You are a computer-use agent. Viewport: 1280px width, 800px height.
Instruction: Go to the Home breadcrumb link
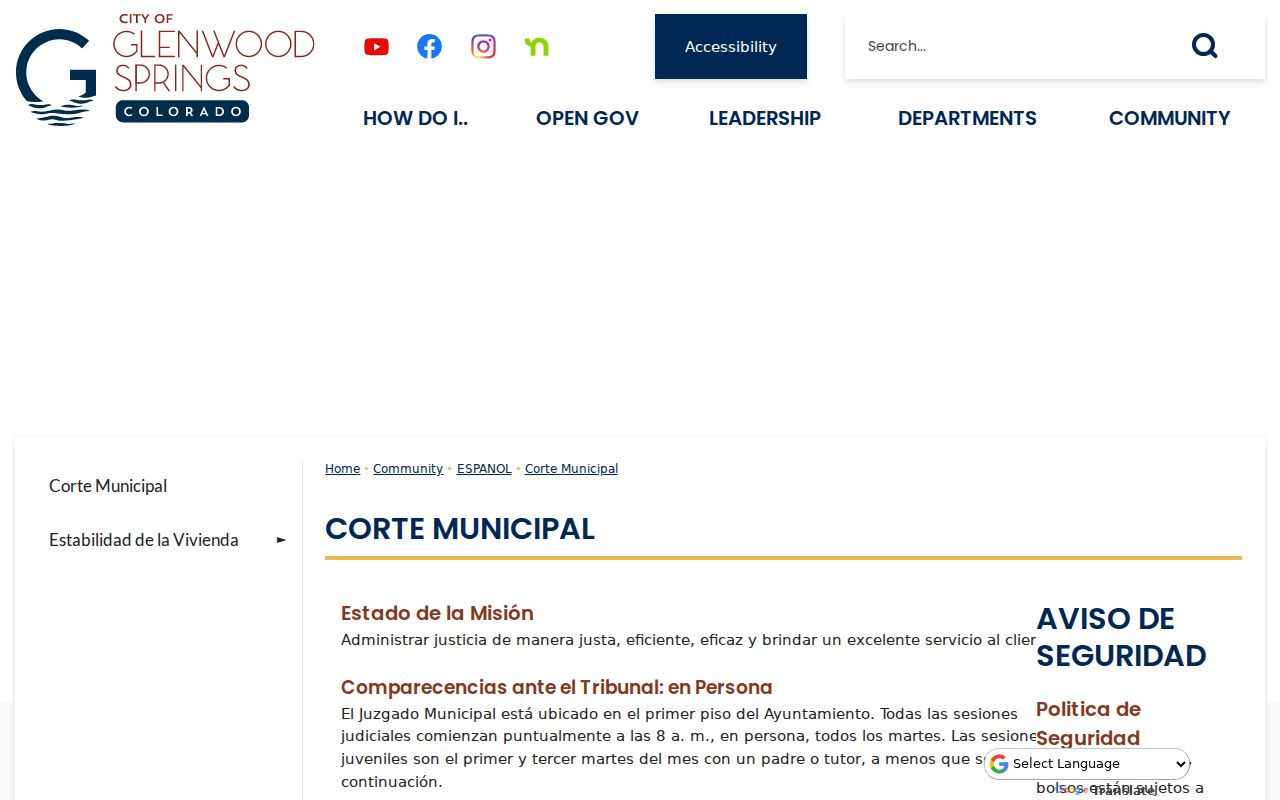pos(342,469)
